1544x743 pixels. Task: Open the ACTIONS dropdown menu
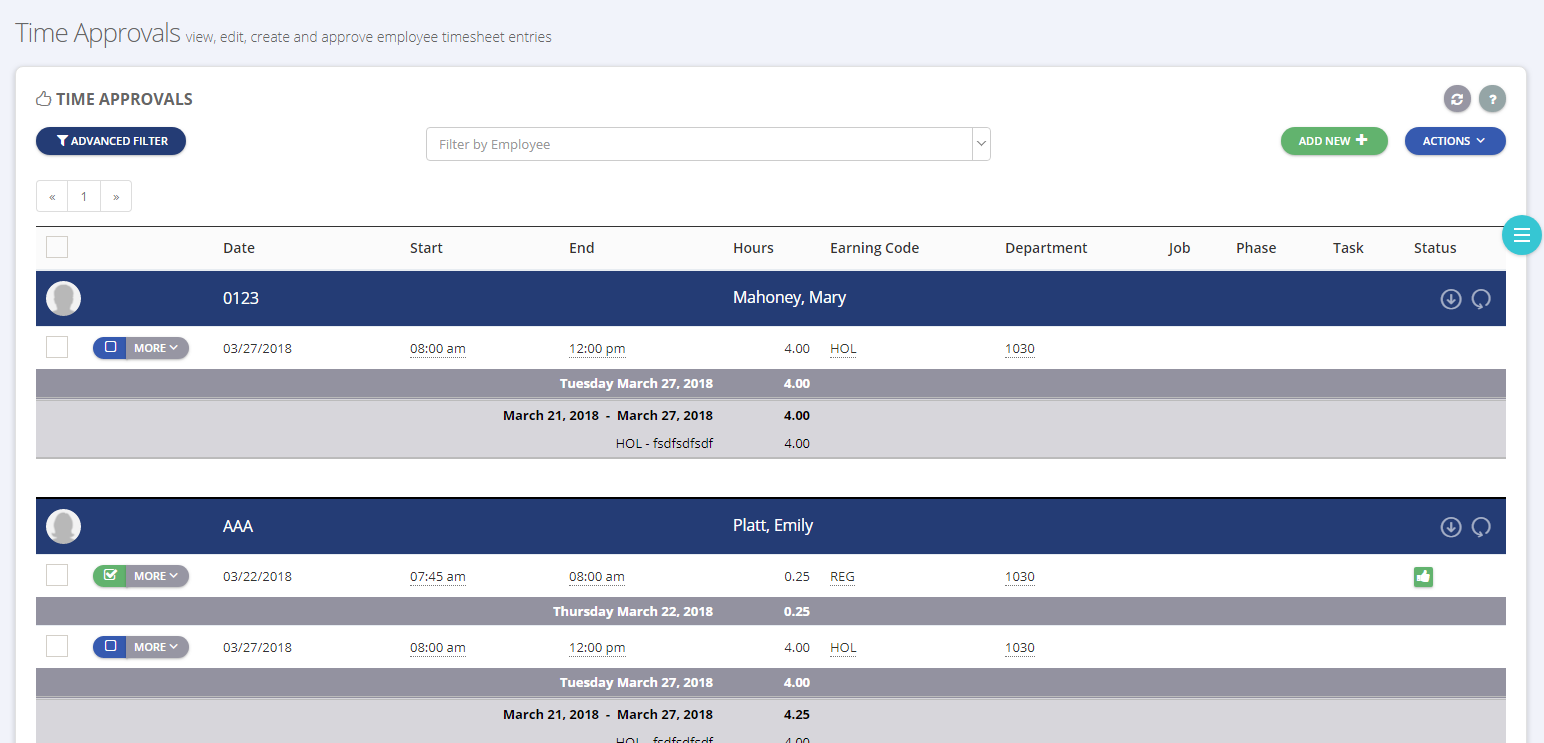(1455, 141)
